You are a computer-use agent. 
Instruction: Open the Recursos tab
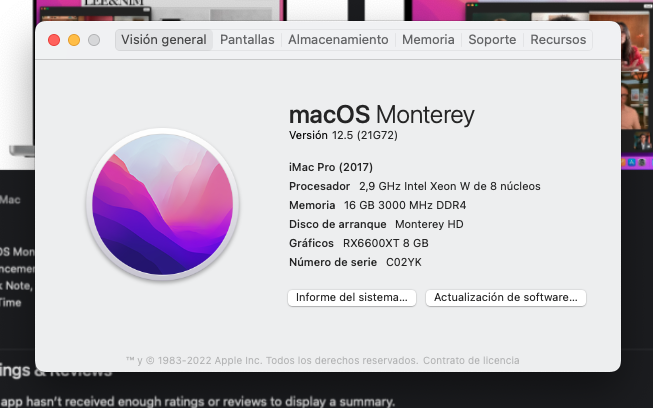558,40
